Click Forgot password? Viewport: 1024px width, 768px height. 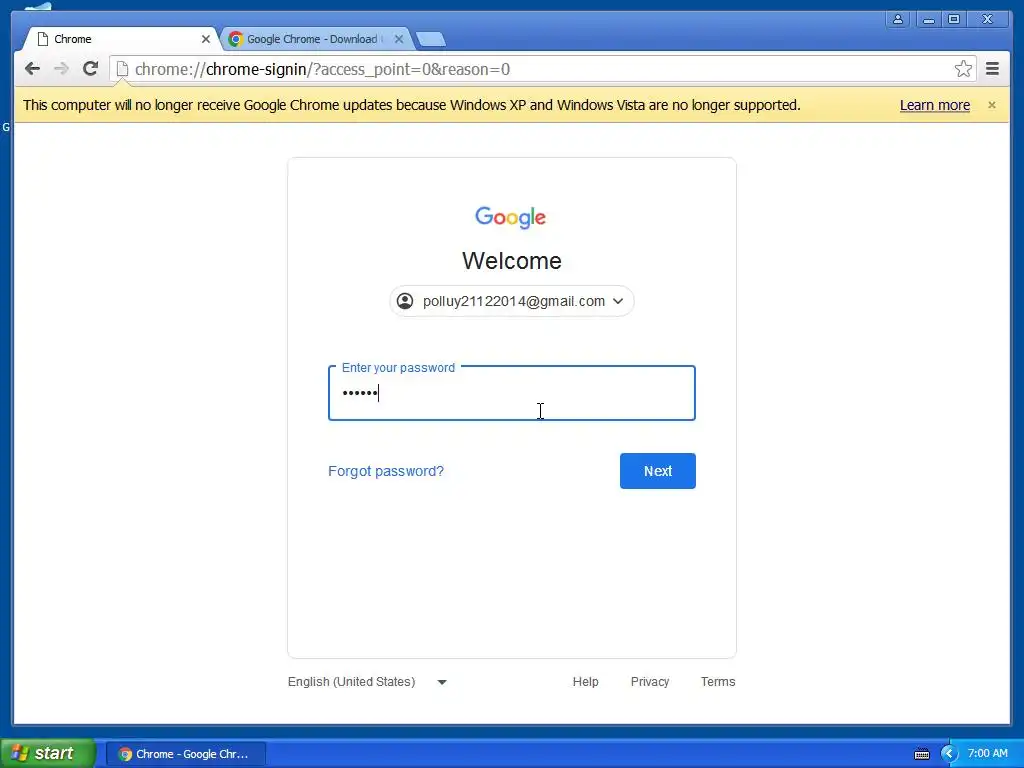386,471
